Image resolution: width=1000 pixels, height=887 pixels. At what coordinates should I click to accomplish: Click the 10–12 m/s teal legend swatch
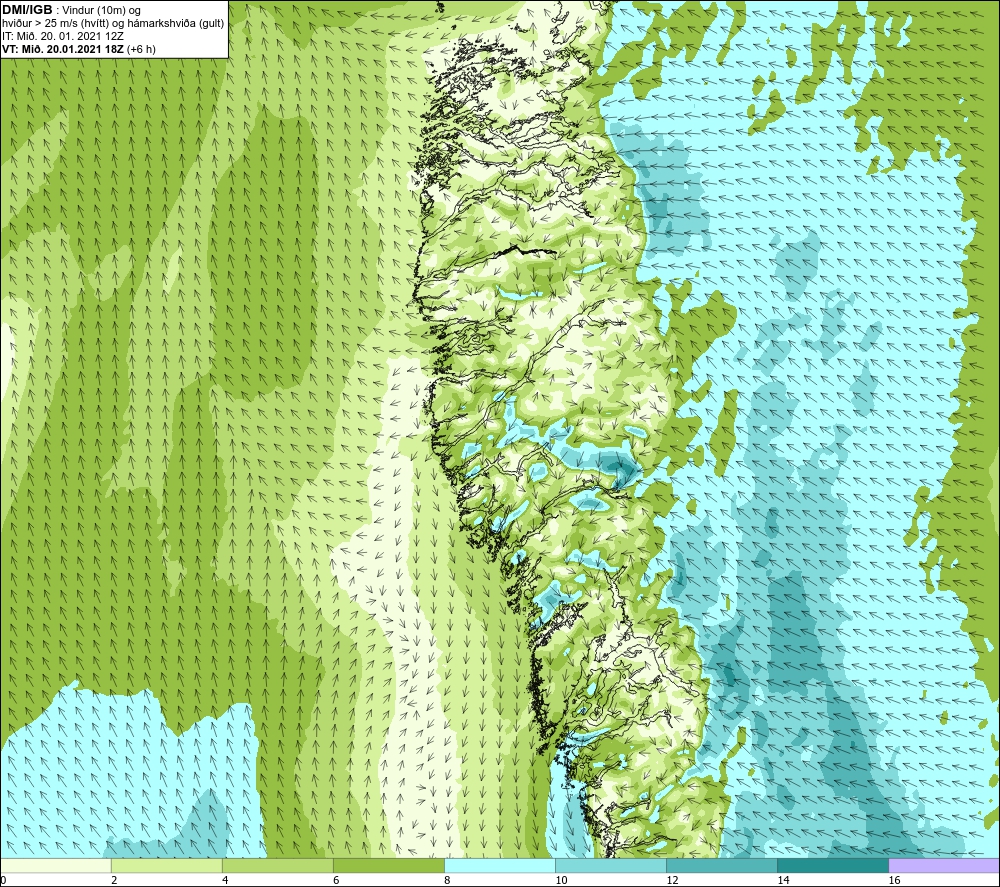(x=611, y=865)
